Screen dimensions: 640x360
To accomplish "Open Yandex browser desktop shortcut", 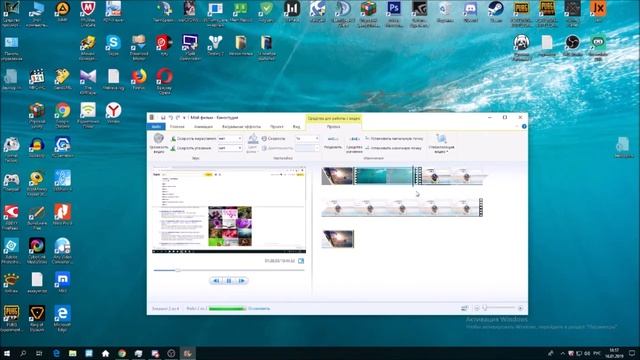I will [x=113, y=113].
